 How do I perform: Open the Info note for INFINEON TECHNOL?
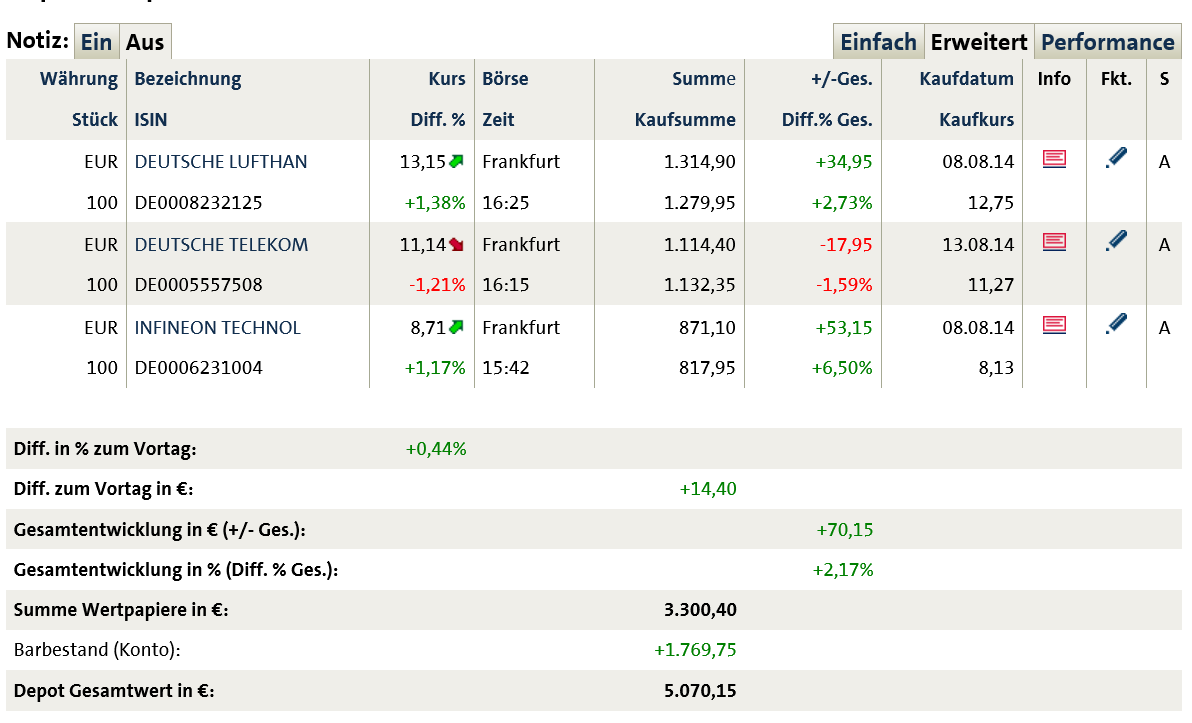1054,326
